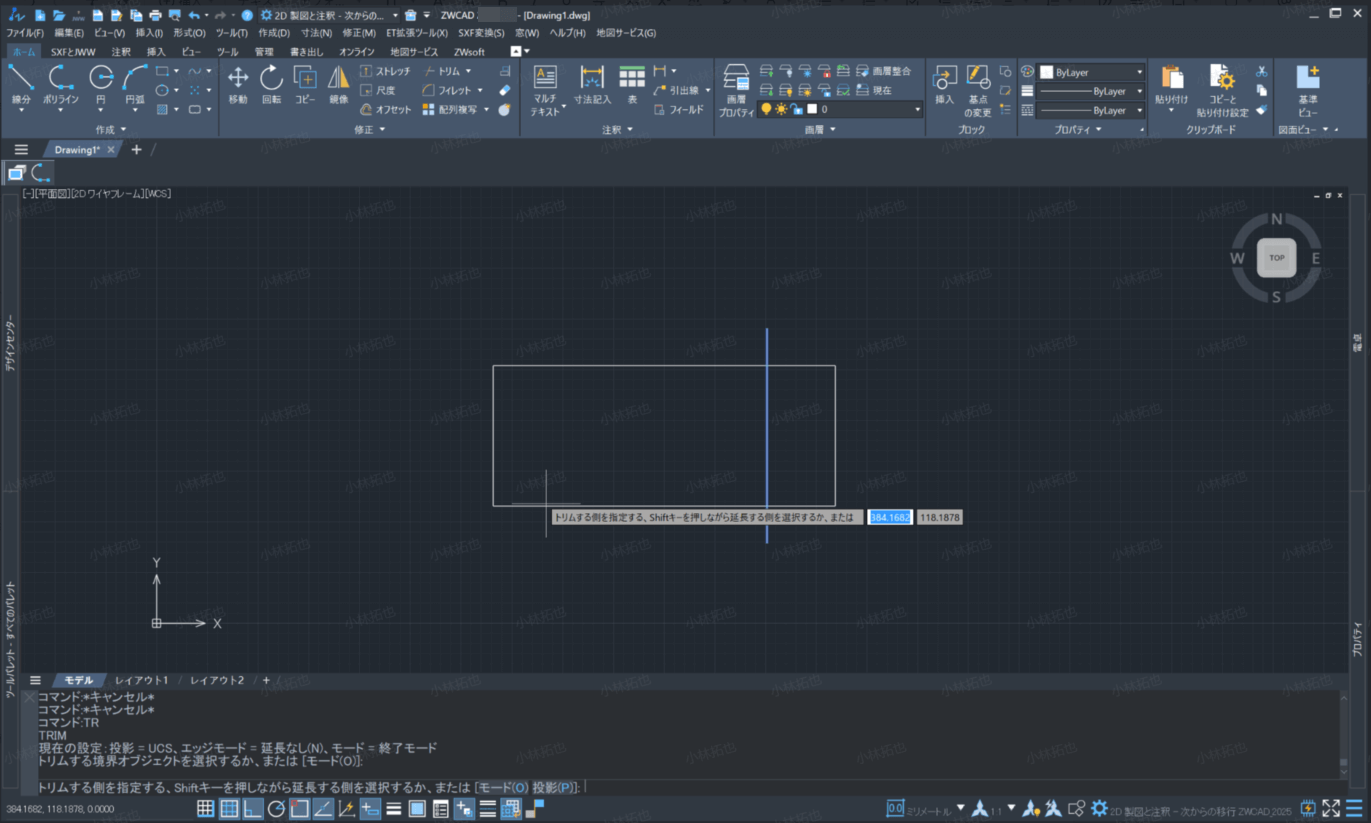Open the ET拡張ツール(X) menu
The image size is (1371, 823).
pyautogui.click(x=417, y=33)
